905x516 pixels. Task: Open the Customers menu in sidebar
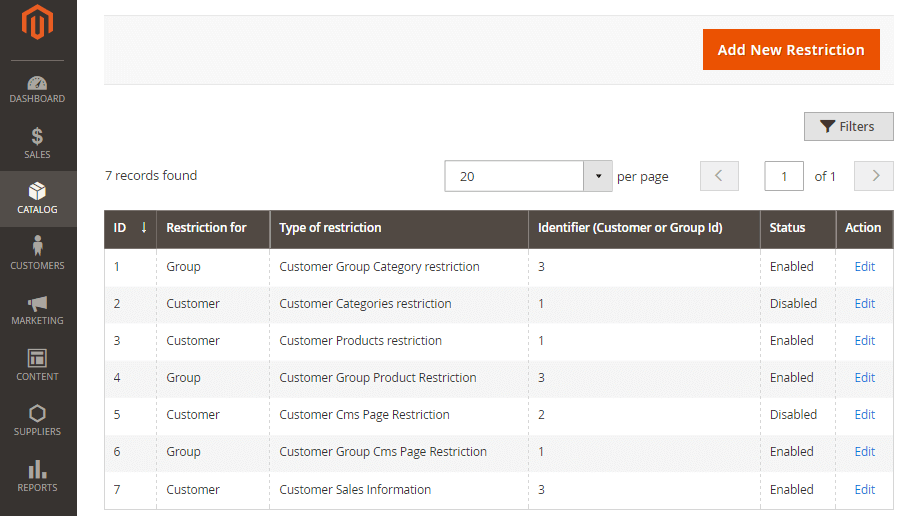click(x=38, y=254)
